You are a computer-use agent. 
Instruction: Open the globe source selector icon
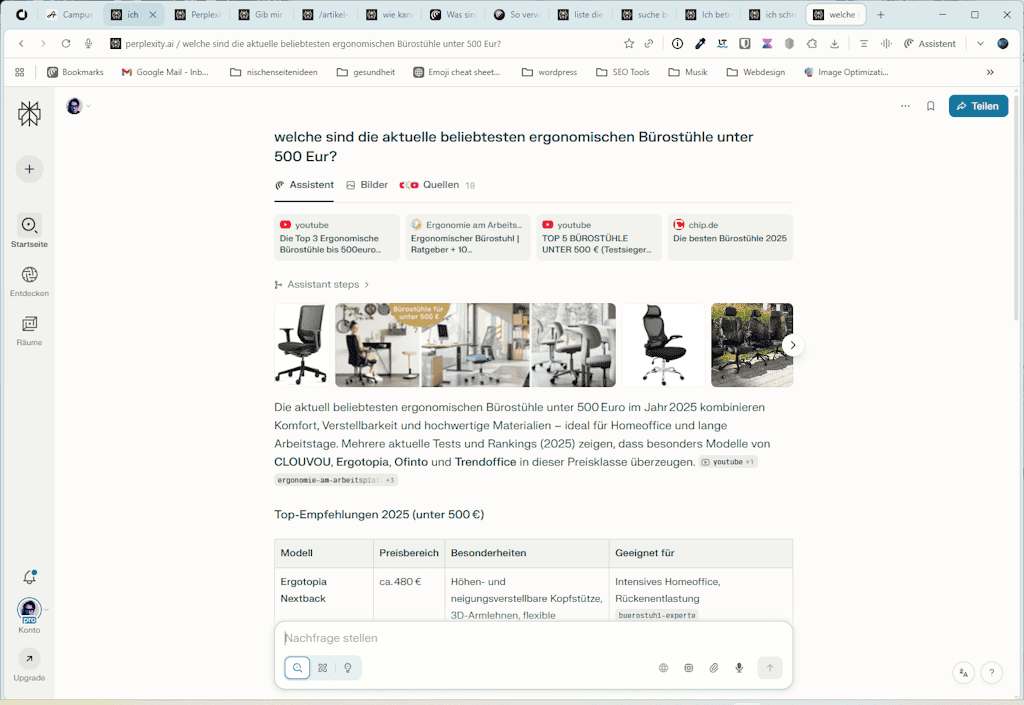(663, 668)
